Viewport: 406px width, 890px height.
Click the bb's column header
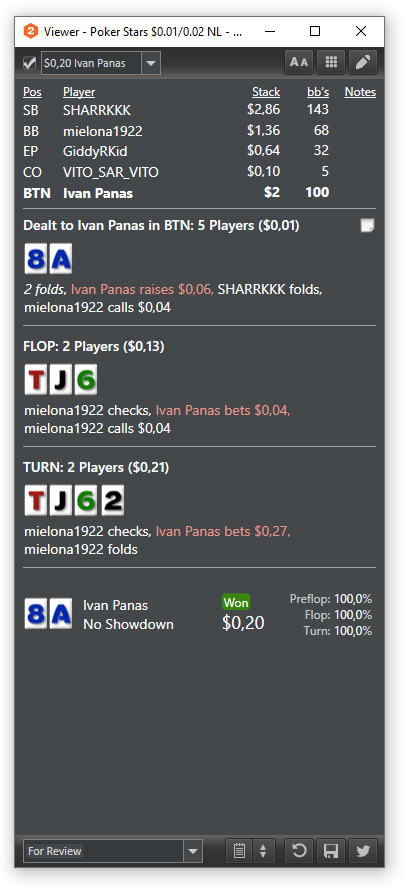tap(318, 92)
